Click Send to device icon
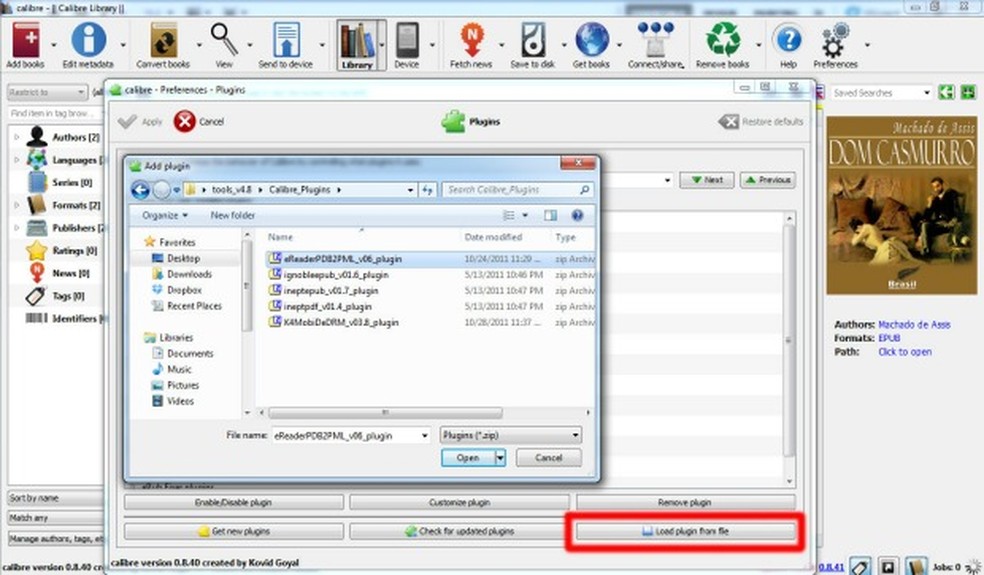The width and height of the screenshot is (984, 575). point(286,40)
